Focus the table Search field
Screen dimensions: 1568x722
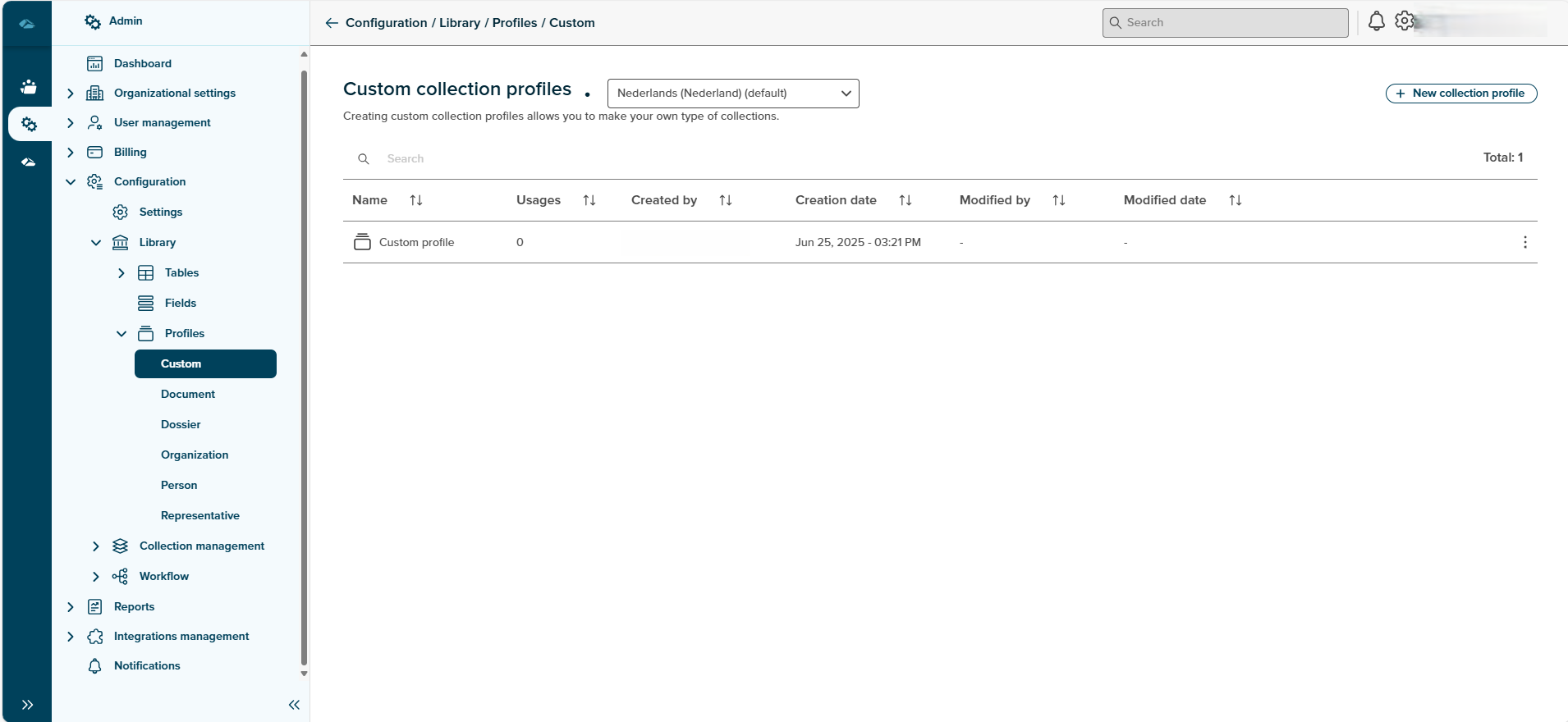click(x=493, y=159)
